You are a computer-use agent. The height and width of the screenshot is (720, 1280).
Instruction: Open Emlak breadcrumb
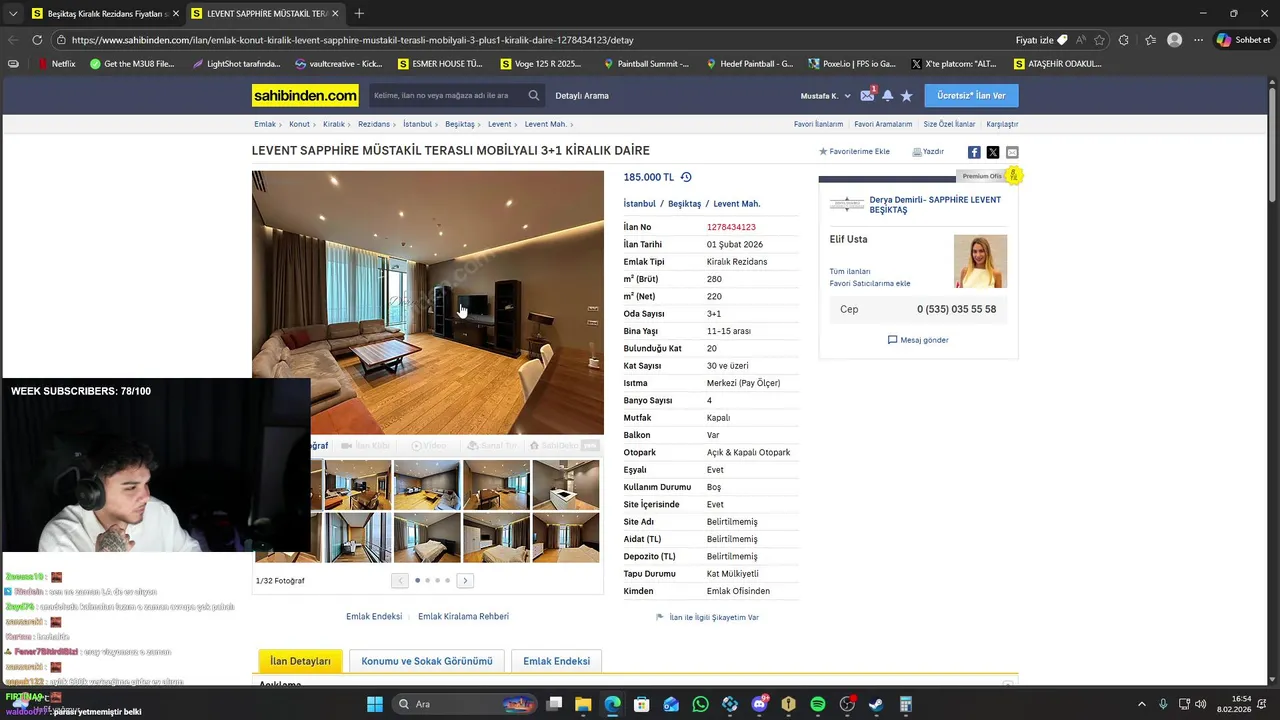coord(265,124)
